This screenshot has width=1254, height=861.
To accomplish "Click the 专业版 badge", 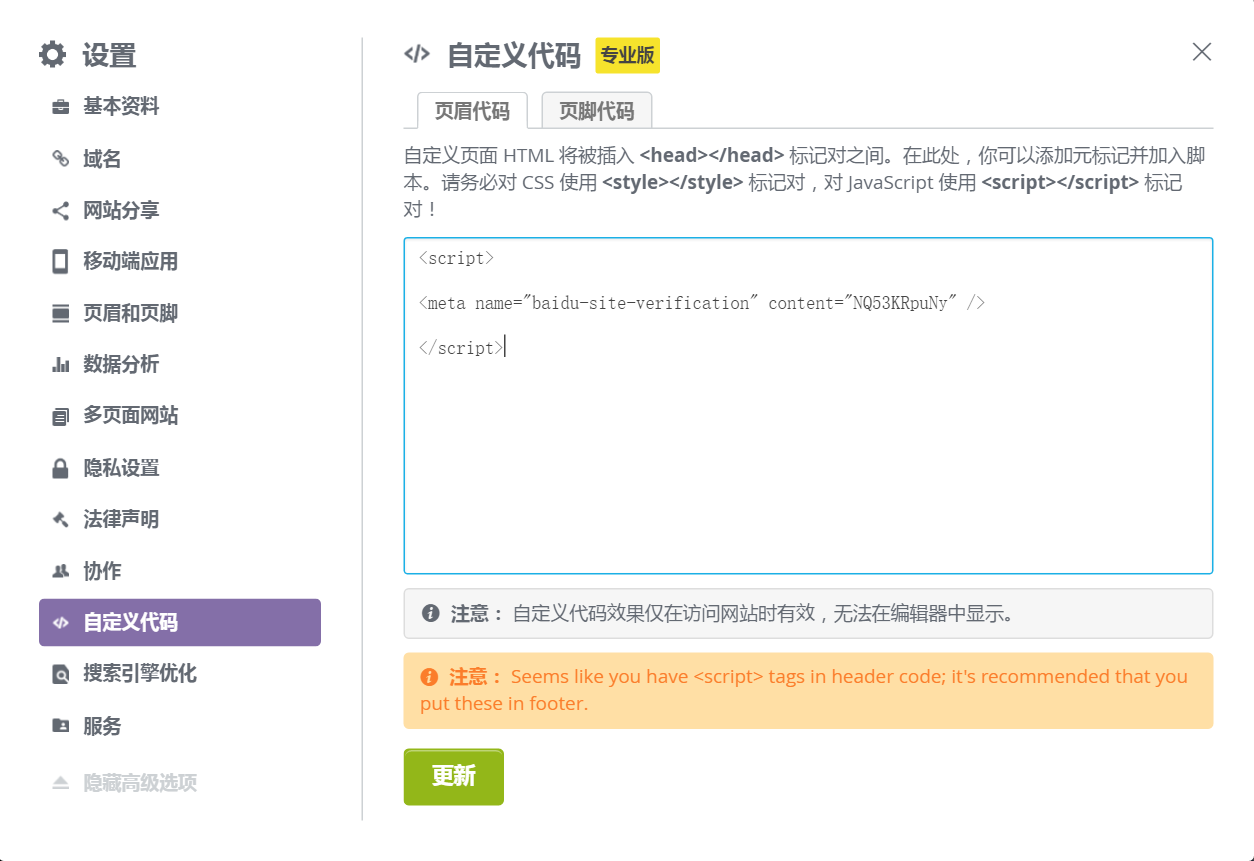I will tap(628, 55).
